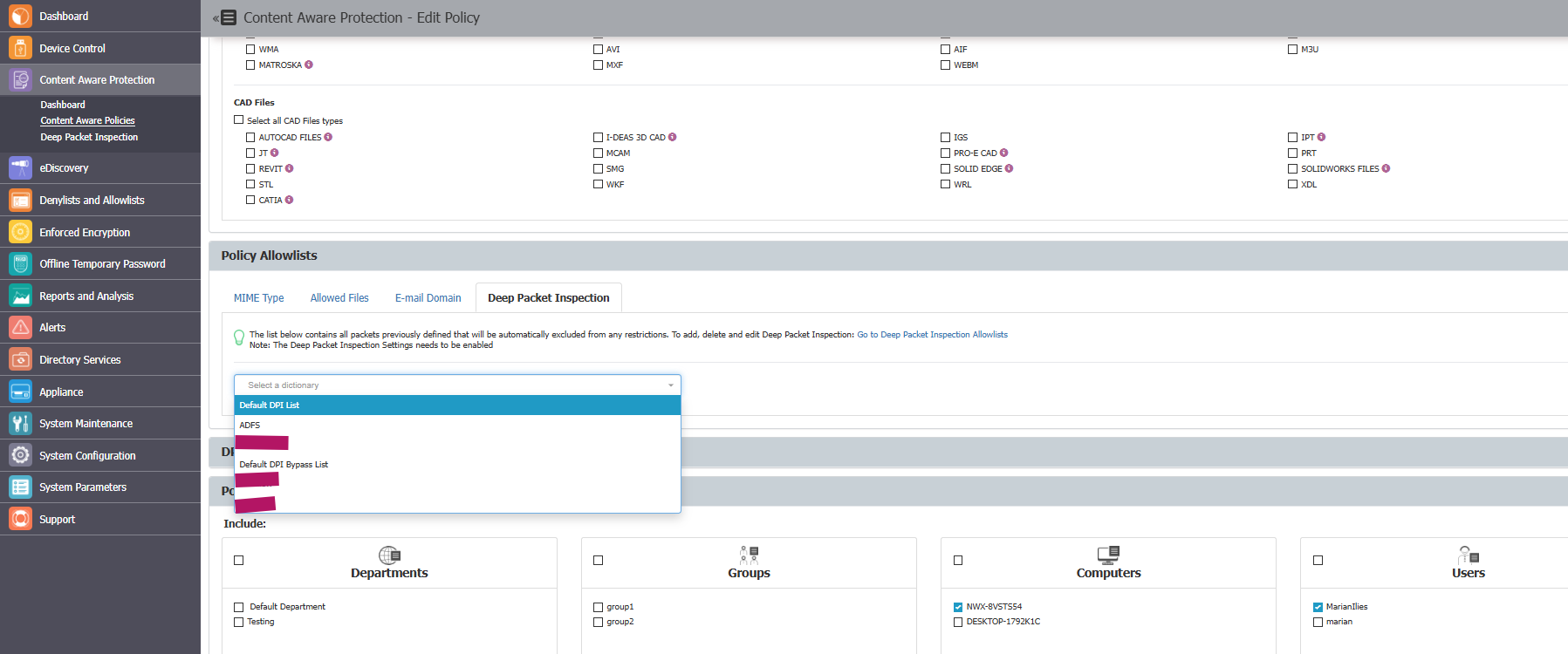
Task: Open the Select a dictionary dropdown
Action: pos(457,385)
